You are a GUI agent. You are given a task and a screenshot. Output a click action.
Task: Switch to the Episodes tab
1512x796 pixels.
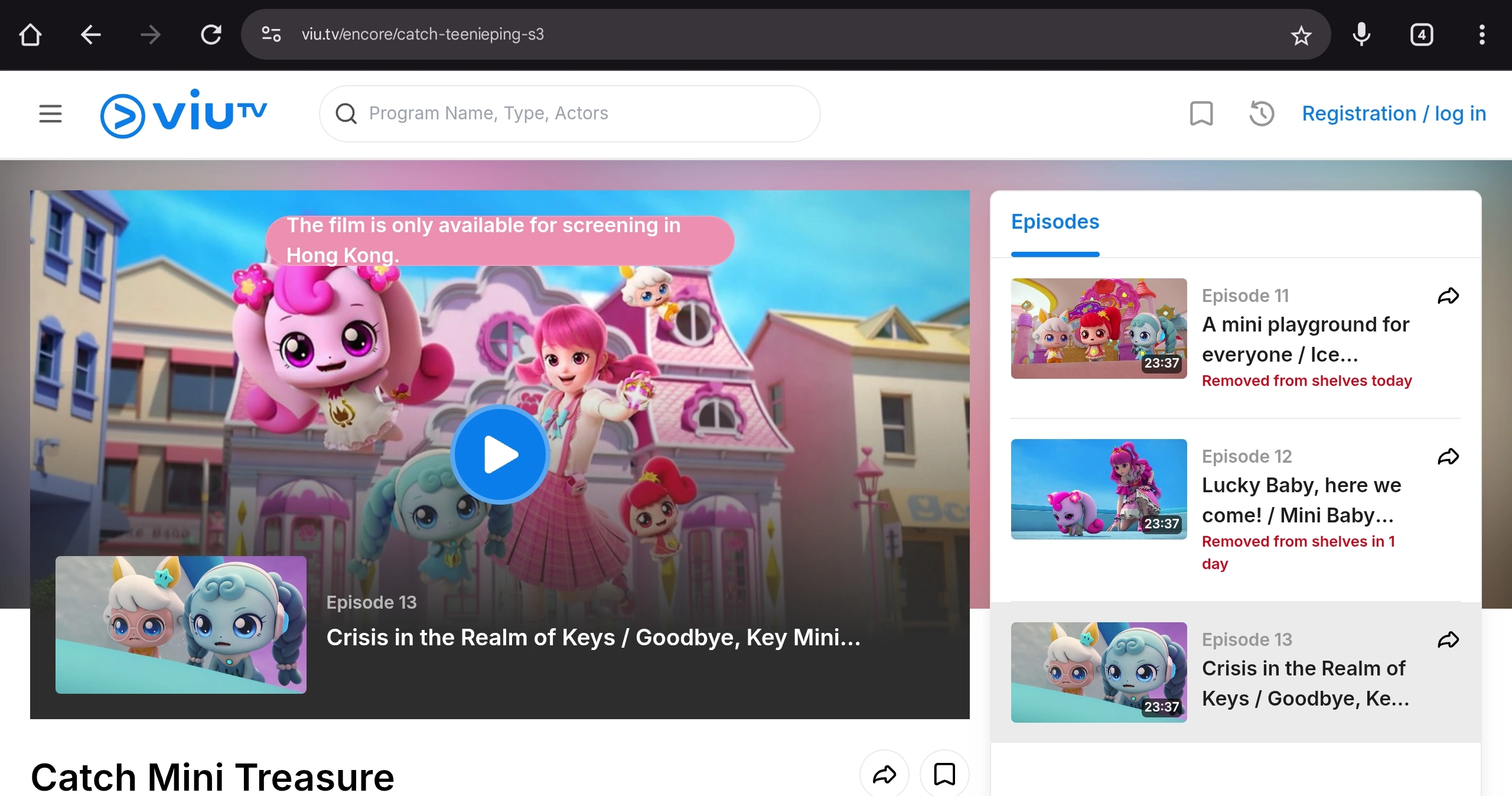click(1055, 222)
